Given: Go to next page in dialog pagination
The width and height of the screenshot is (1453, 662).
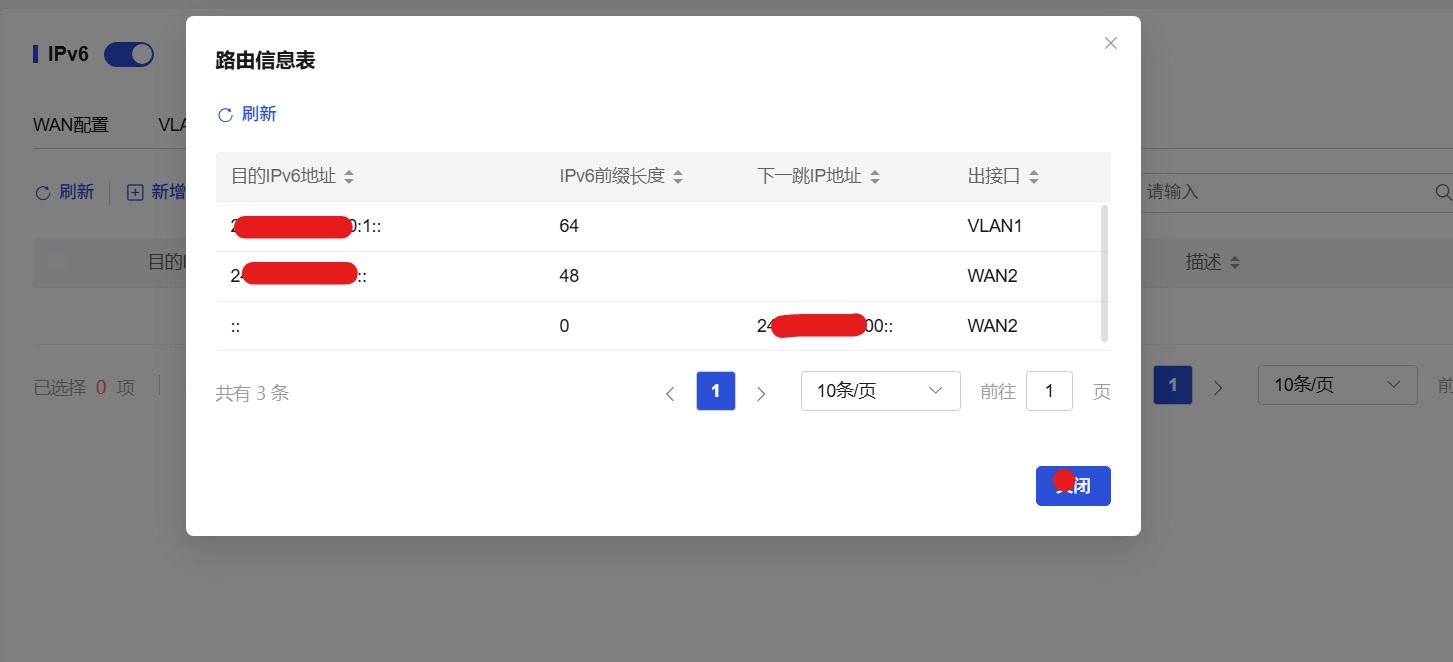Looking at the screenshot, I should (x=761, y=393).
